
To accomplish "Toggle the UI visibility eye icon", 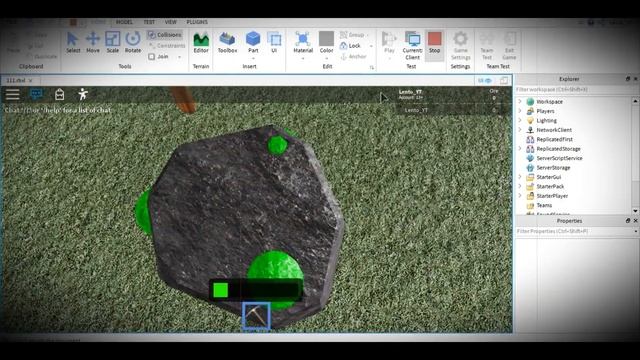I will tap(484, 80).
